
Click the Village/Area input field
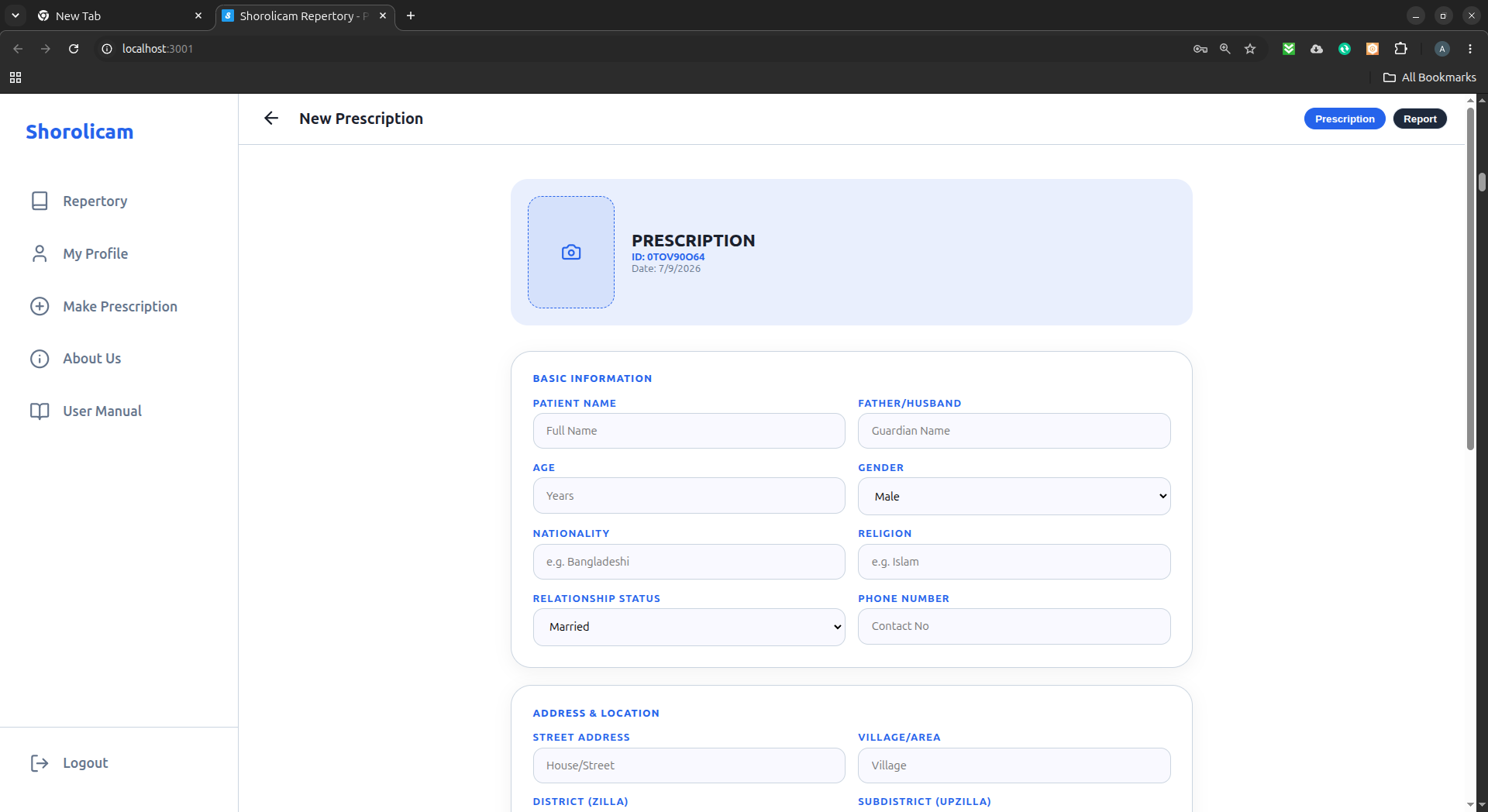point(1014,766)
